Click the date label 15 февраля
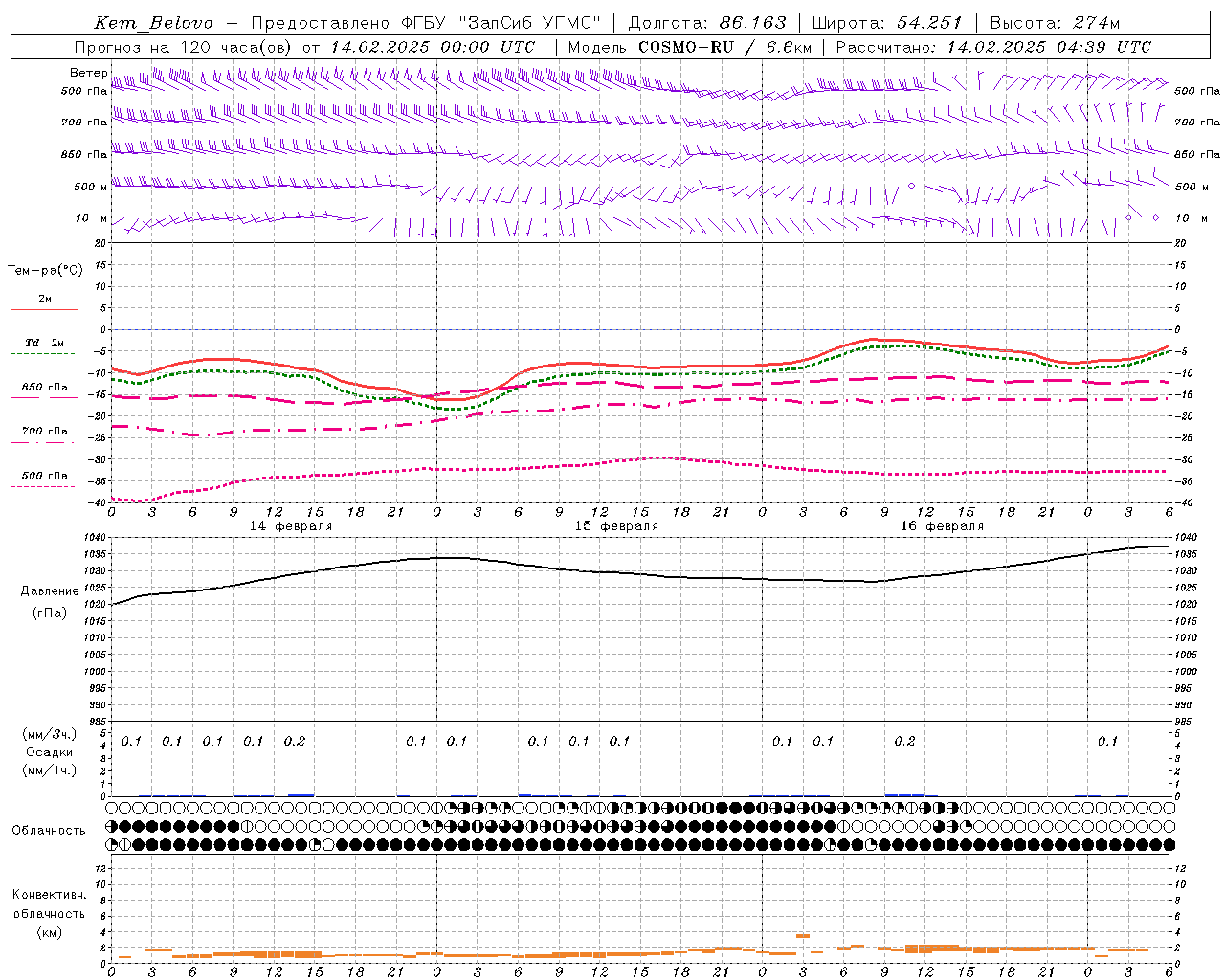Viewport: 1225px width, 980px height. (x=616, y=526)
